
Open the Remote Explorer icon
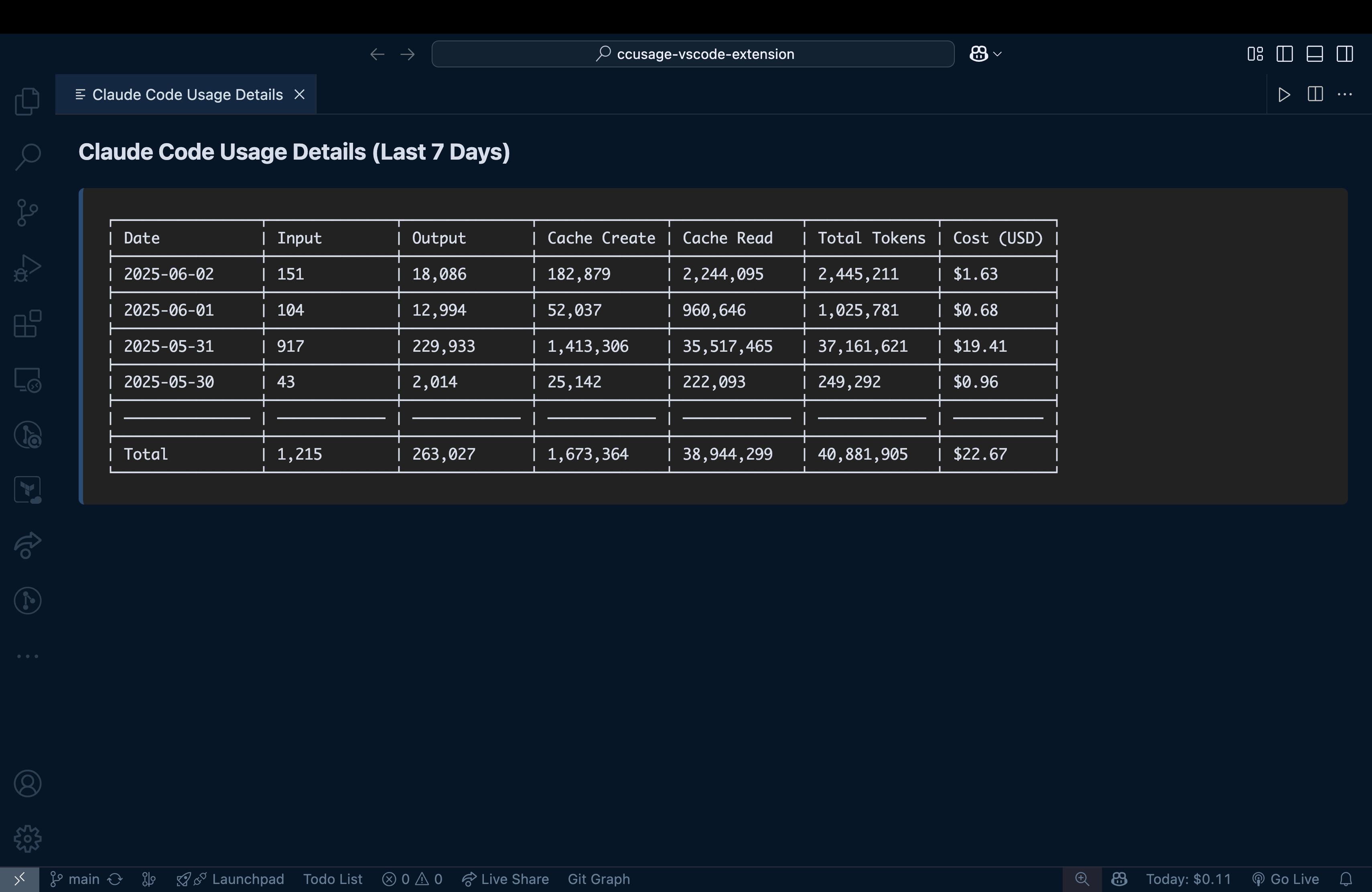tap(27, 380)
